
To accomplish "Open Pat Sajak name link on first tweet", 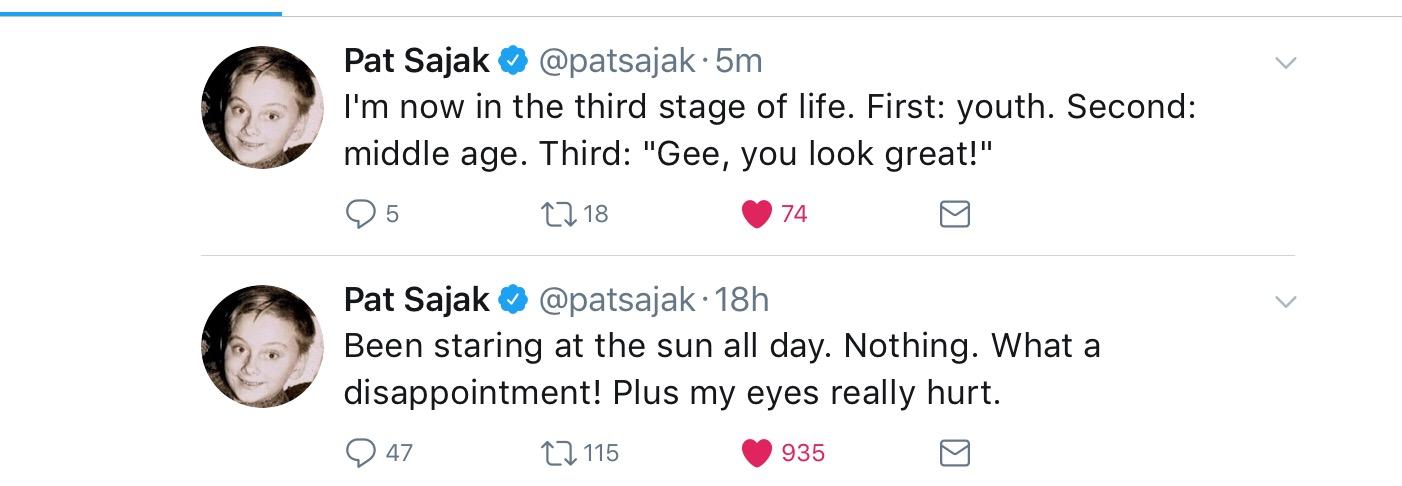I will (x=416, y=61).
